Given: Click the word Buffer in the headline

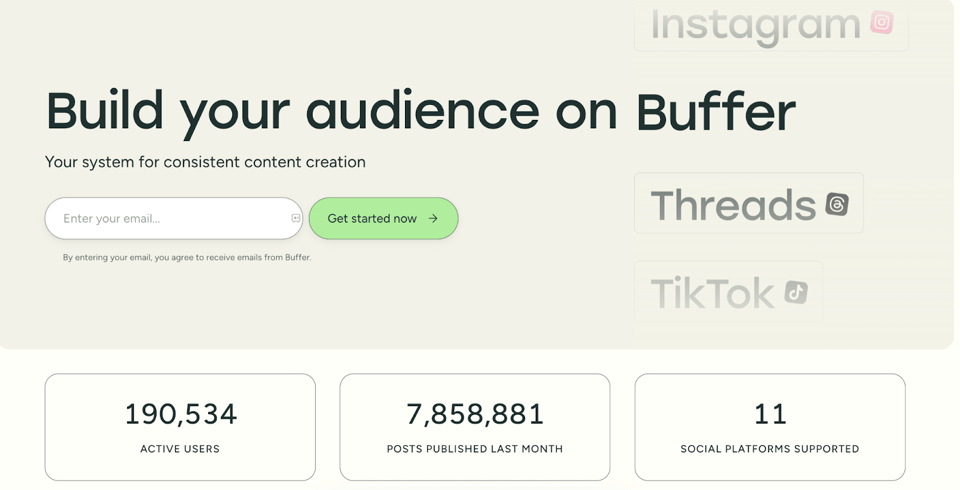Looking at the screenshot, I should pos(716,111).
